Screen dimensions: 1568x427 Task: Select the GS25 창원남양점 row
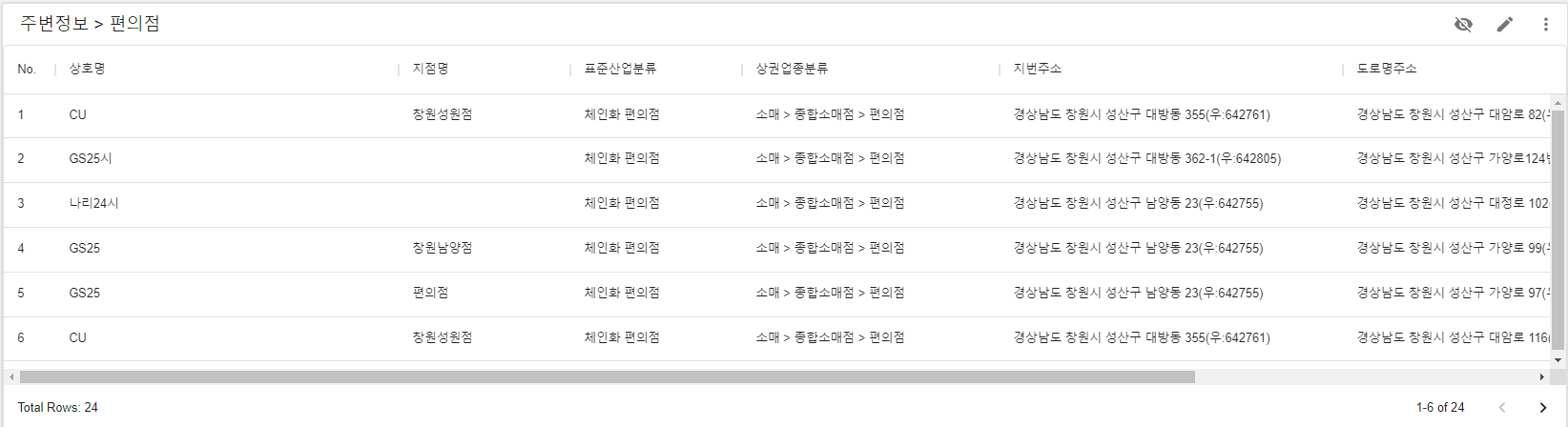(x=777, y=249)
